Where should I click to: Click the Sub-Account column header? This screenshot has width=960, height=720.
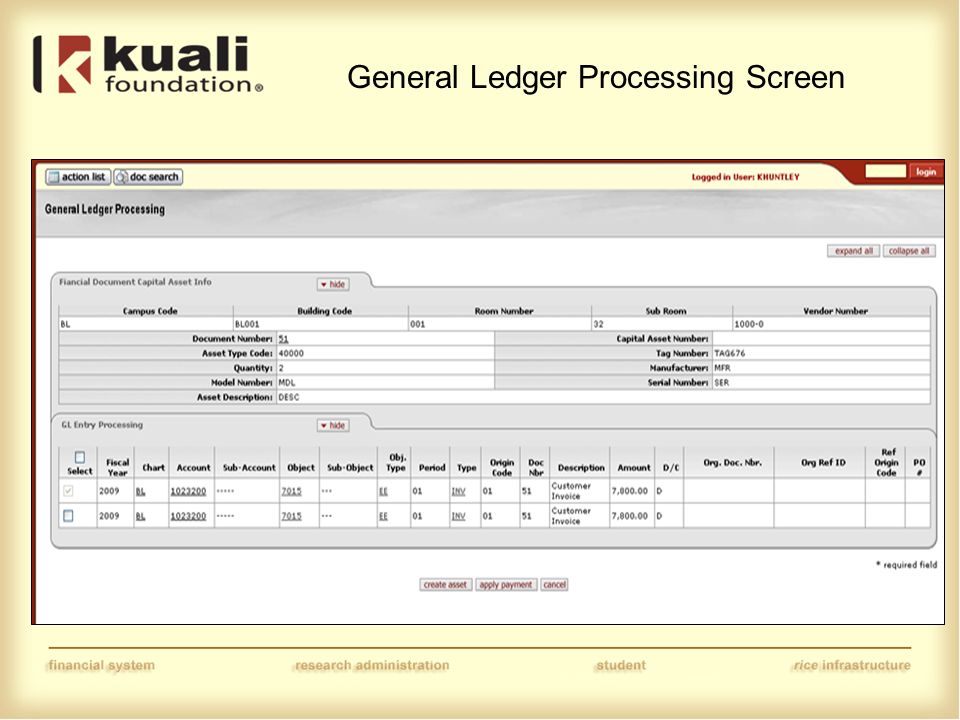tap(249, 467)
